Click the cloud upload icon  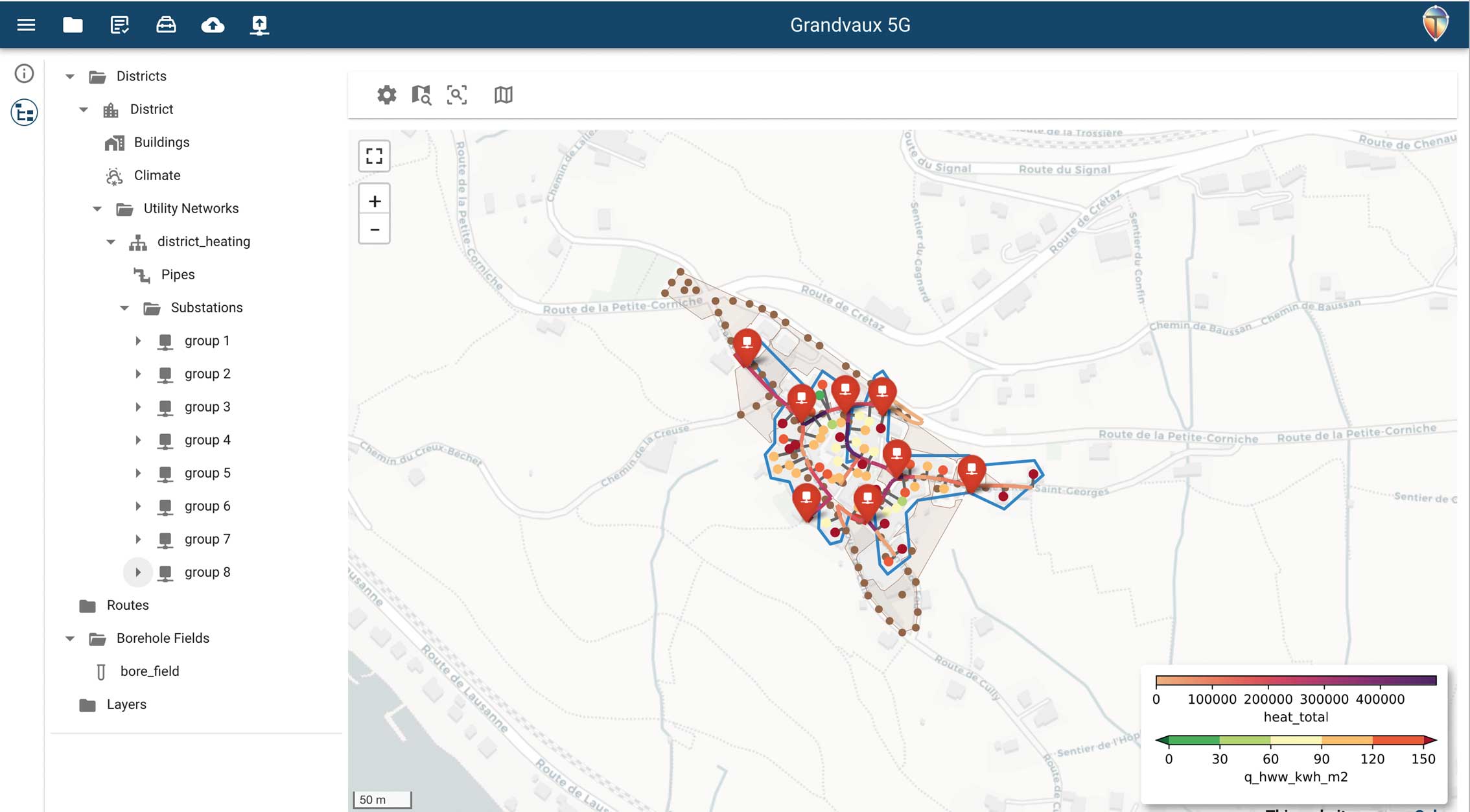tap(213, 25)
